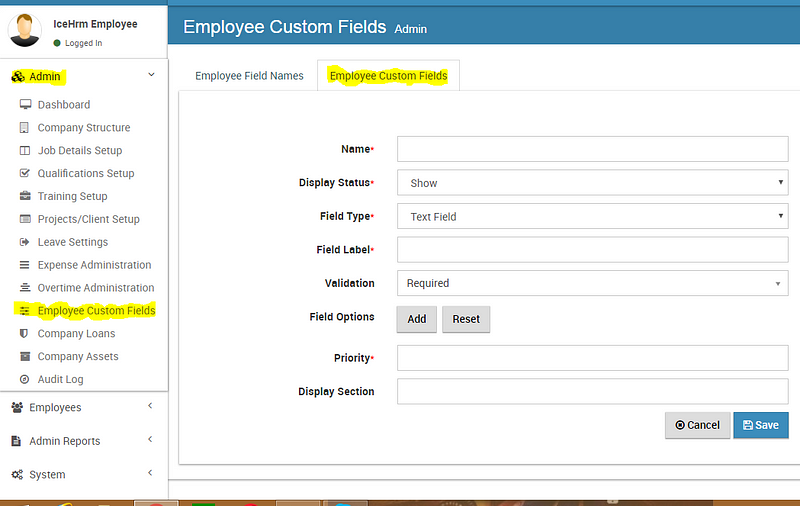Open Projects/Client Setup menu item
Screen dimensions: 800x506
coord(88,219)
